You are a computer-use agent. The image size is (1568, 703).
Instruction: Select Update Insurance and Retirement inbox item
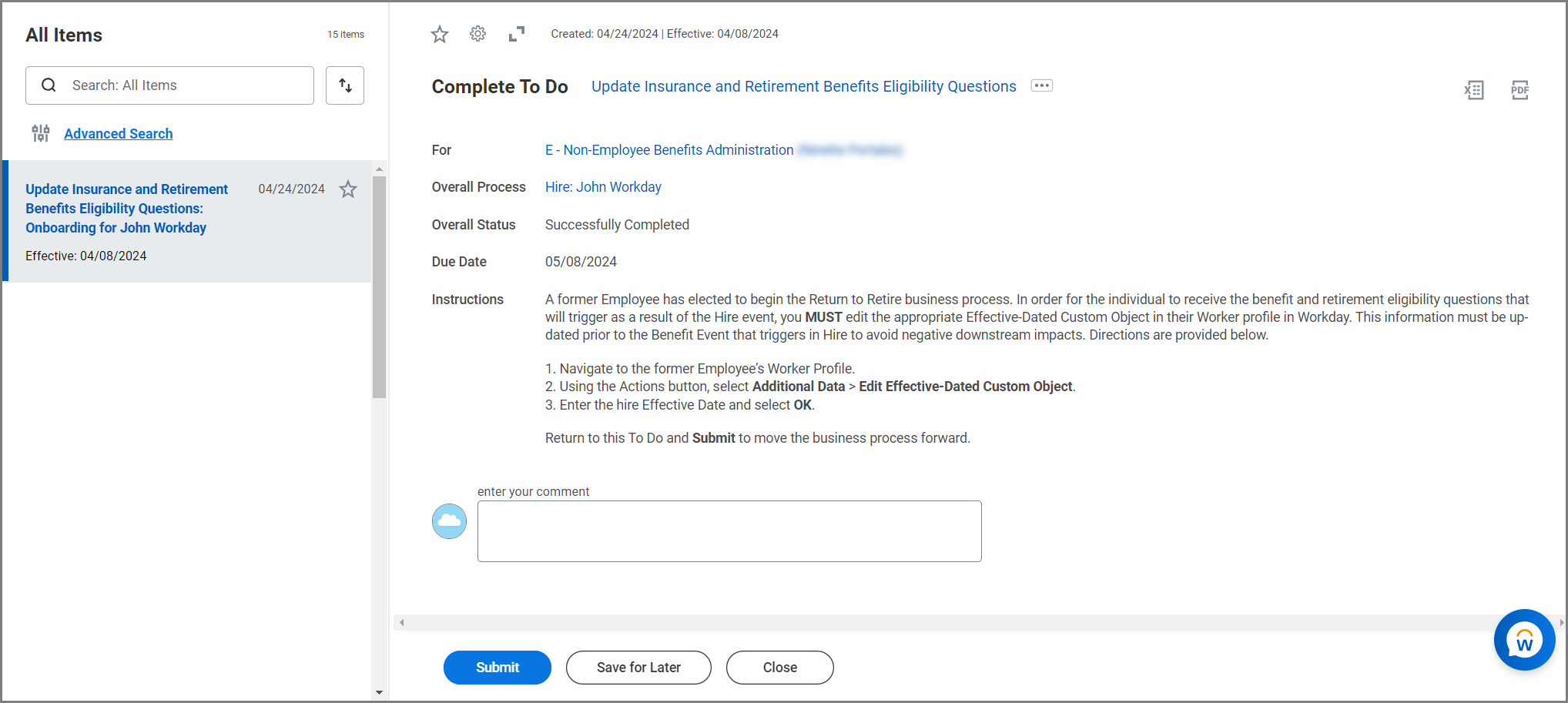(x=188, y=221)
